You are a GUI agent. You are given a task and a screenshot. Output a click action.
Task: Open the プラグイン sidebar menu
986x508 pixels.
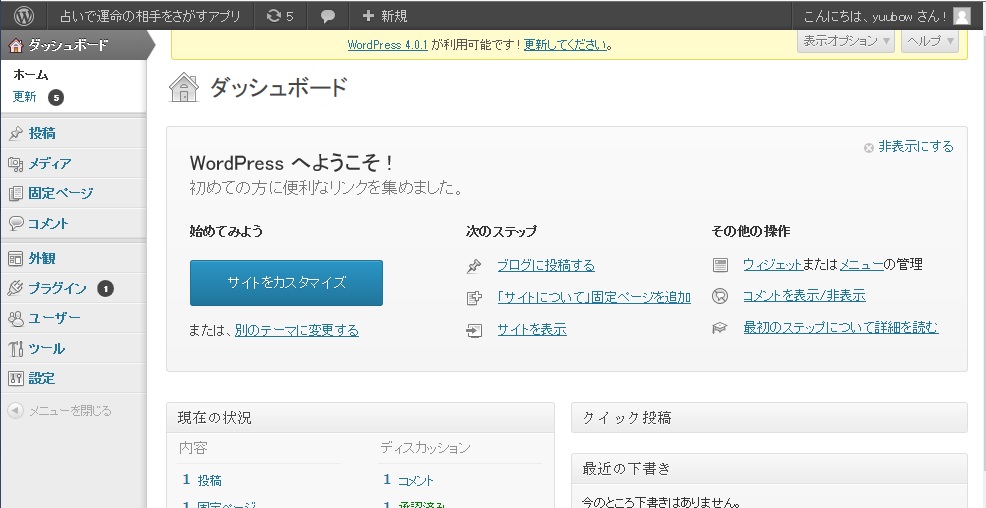74,288
